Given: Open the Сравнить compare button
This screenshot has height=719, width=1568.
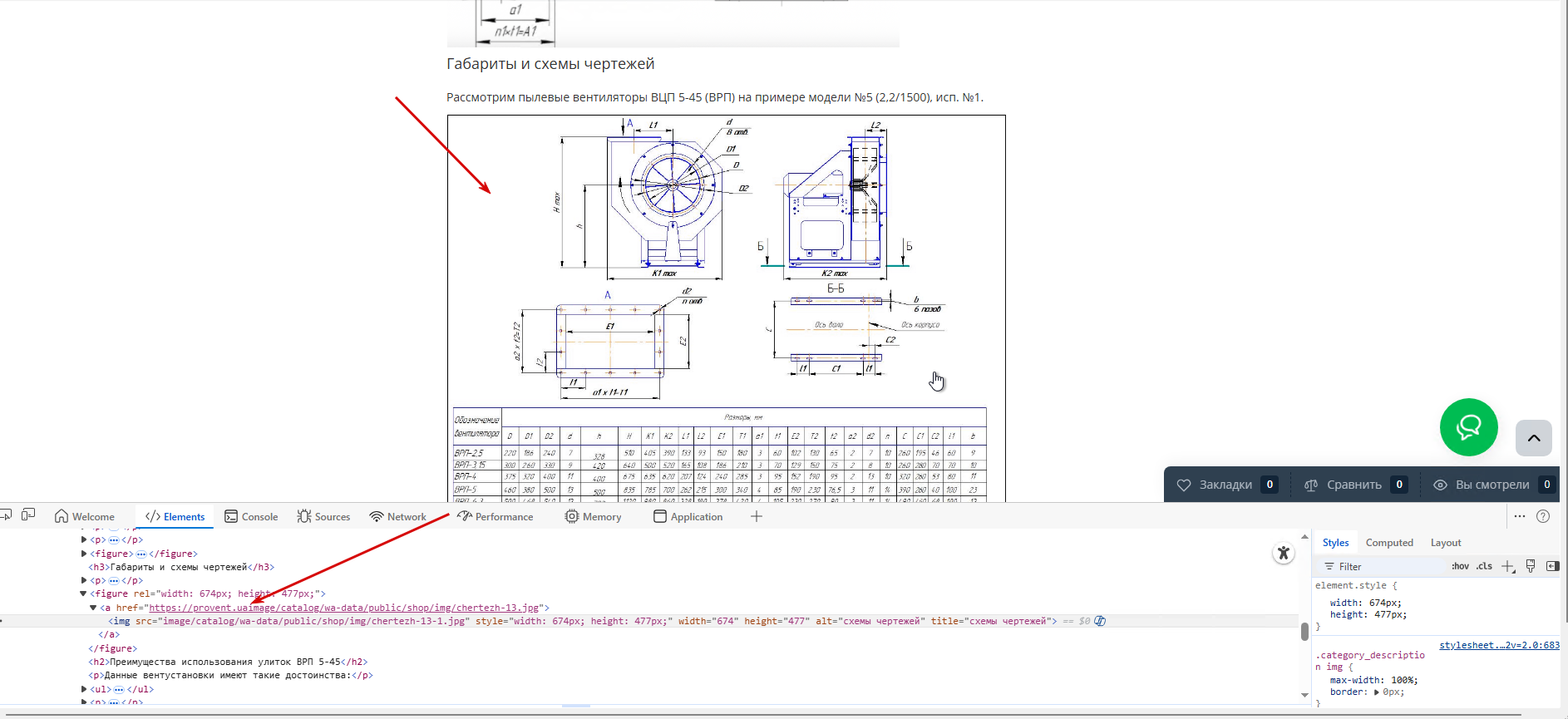Looking at the screenshot, I should point(1354,485).
